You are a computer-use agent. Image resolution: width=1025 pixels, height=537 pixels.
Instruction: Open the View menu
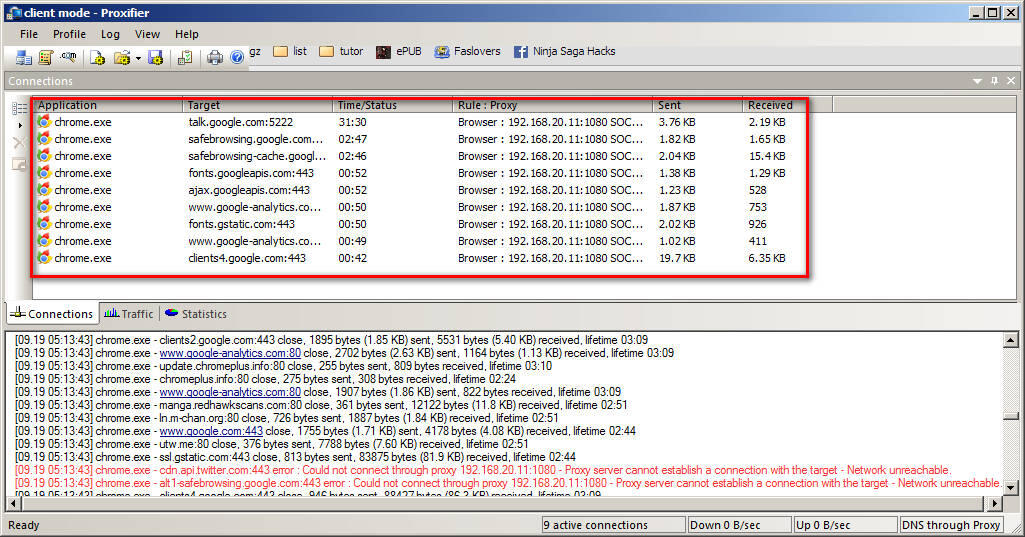click(147, 34)
